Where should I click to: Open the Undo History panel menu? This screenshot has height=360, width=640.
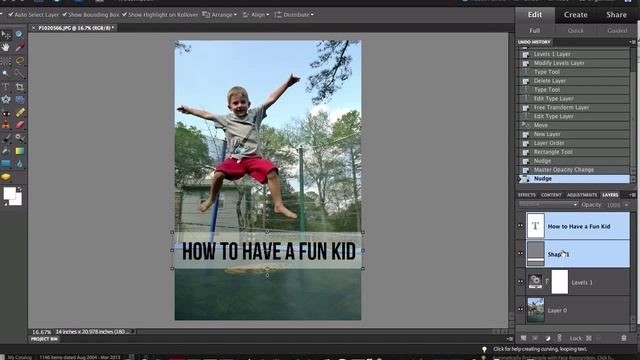[x=632, y=42]
